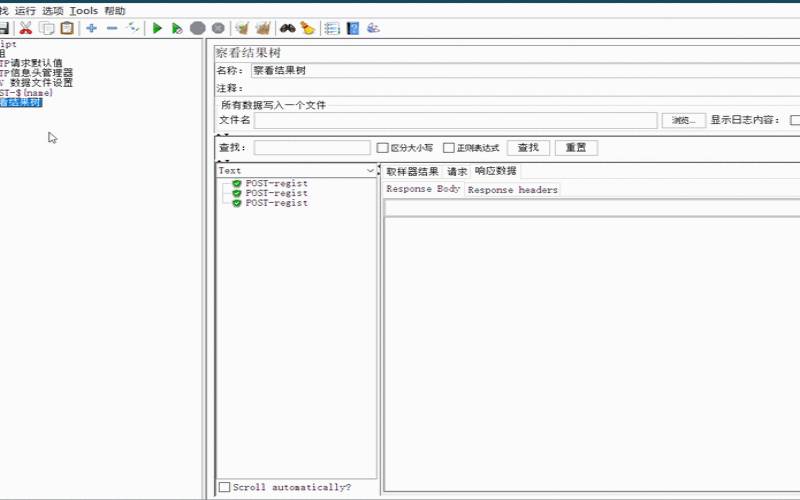Click the gray Shutdown icon
The image size is (800, 500).
pyautogui.click(x=218, y=28)
